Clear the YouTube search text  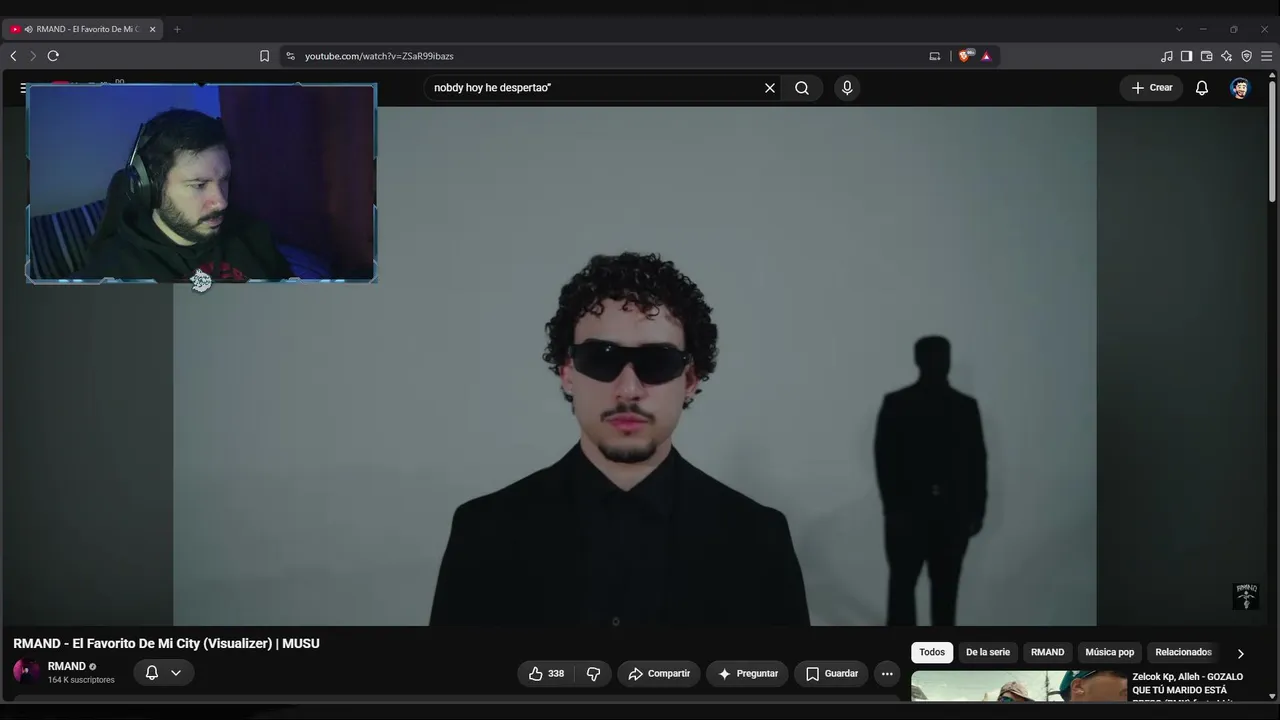[770, 88]
